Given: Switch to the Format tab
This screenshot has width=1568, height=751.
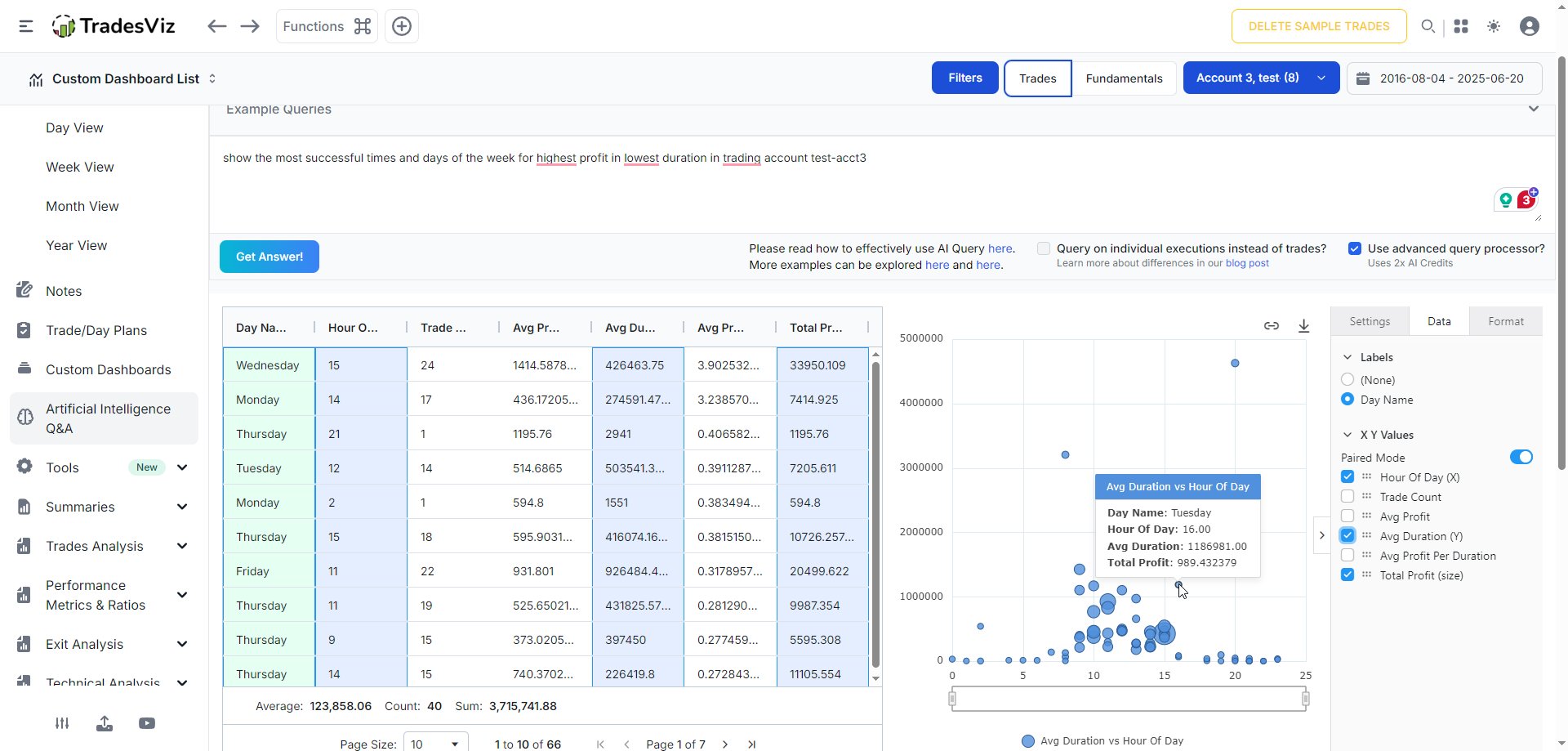Looking at the screenshot, I should pyautogui.click(x=1506, y=321).
